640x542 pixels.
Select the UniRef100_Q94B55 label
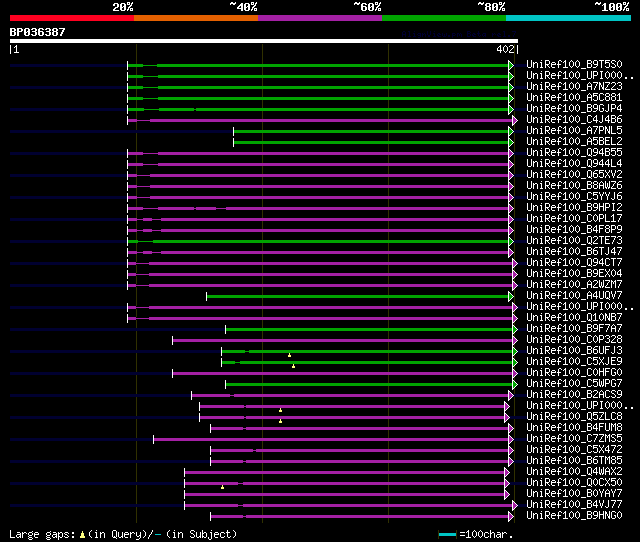[x=574, y=153]
